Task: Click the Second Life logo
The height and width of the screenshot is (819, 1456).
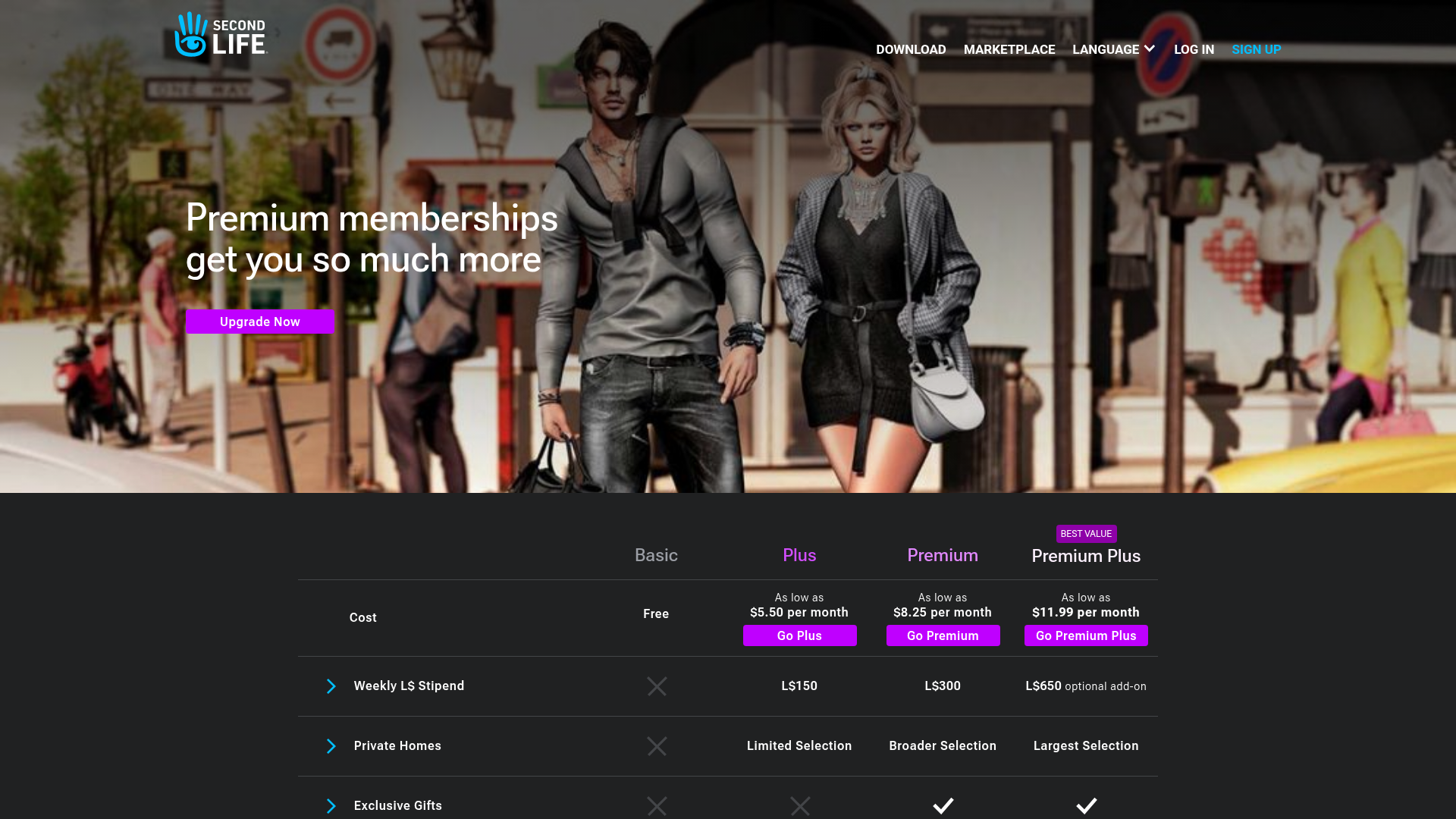Action: 221,35
